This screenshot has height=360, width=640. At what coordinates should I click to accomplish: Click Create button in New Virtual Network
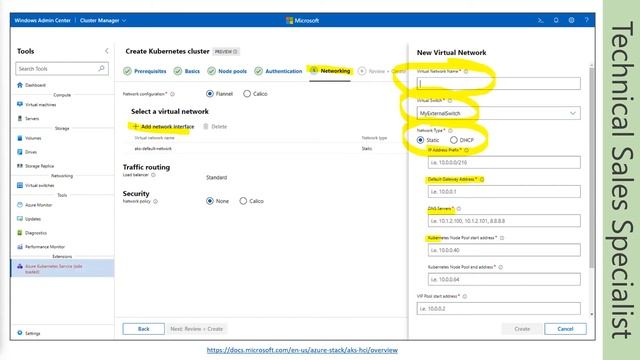pos(522,329)
